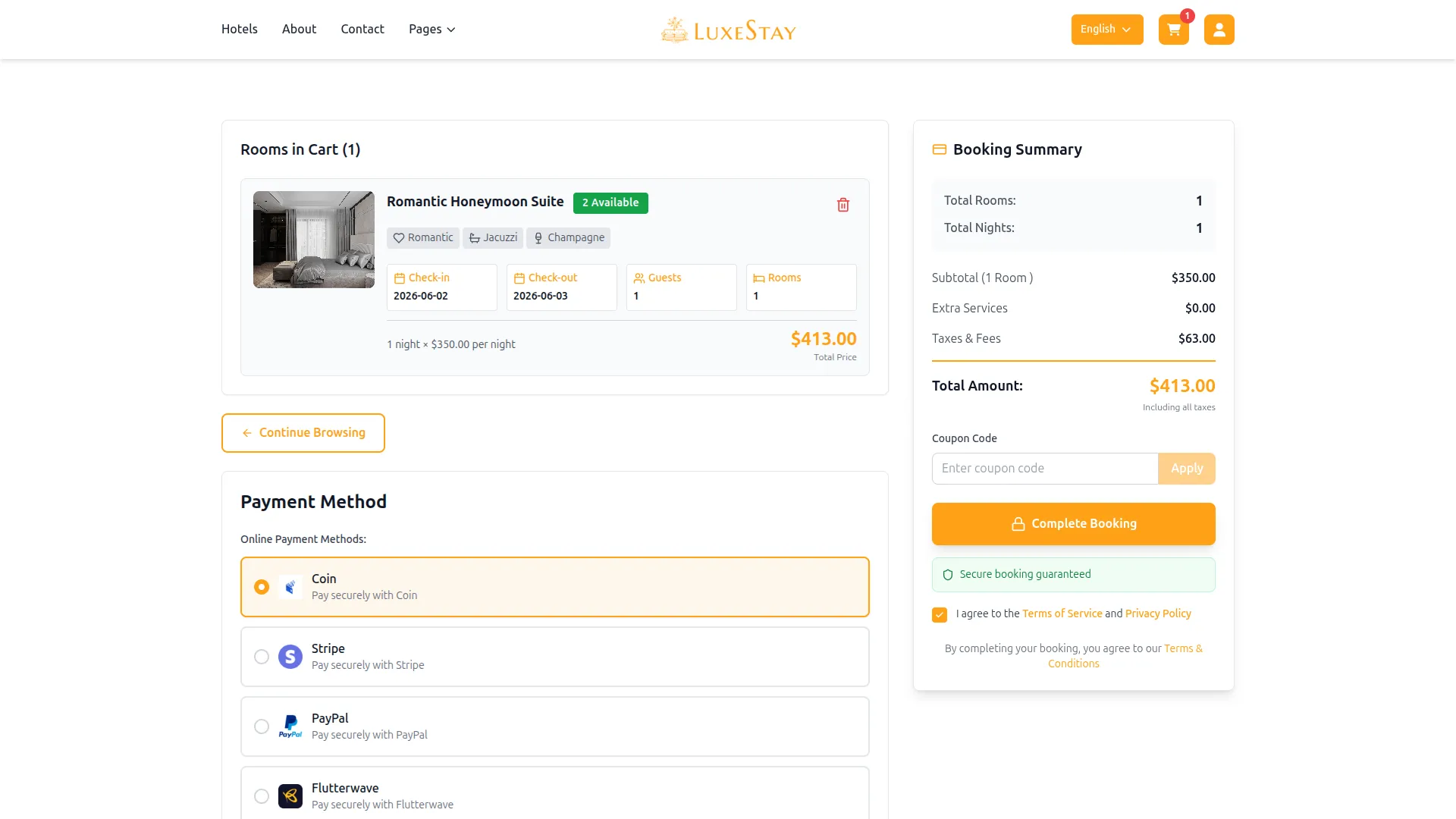
Task: Click the Coin payment logo icon
Action: point(290,587)
